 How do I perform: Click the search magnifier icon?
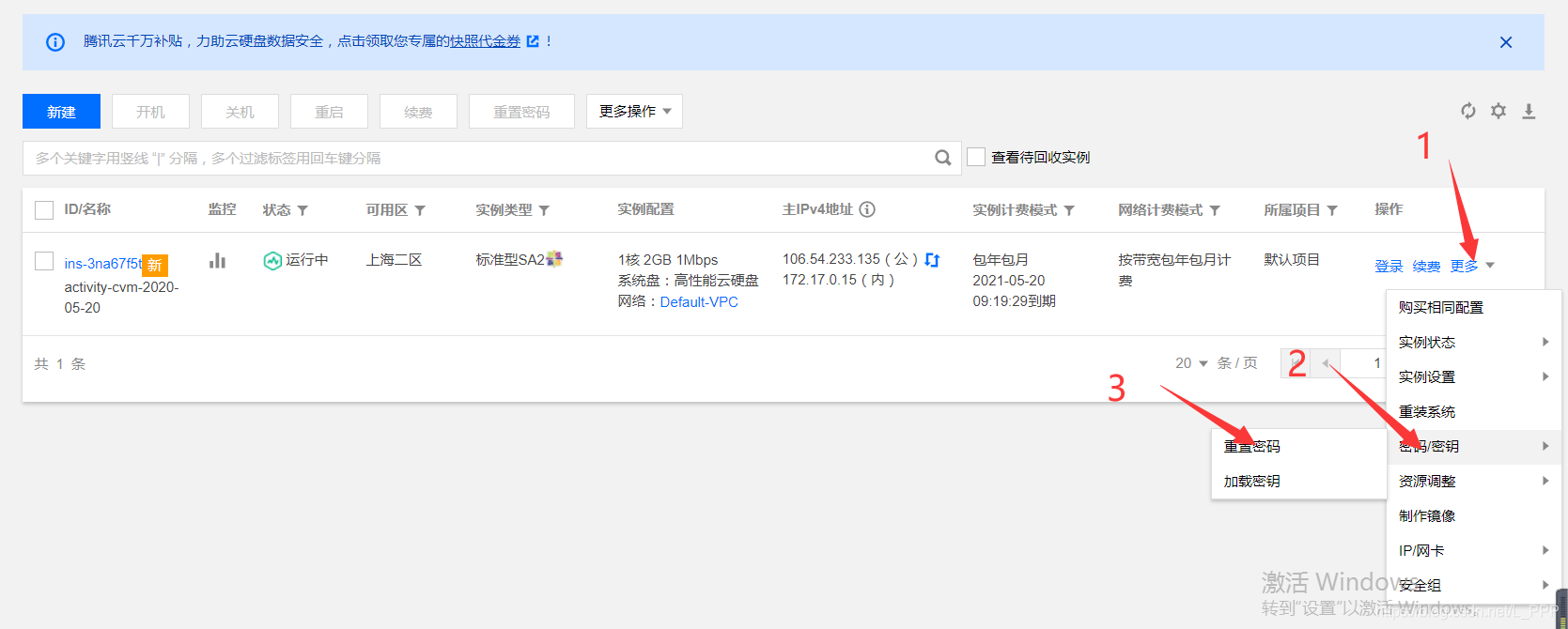tap(943, 158)
